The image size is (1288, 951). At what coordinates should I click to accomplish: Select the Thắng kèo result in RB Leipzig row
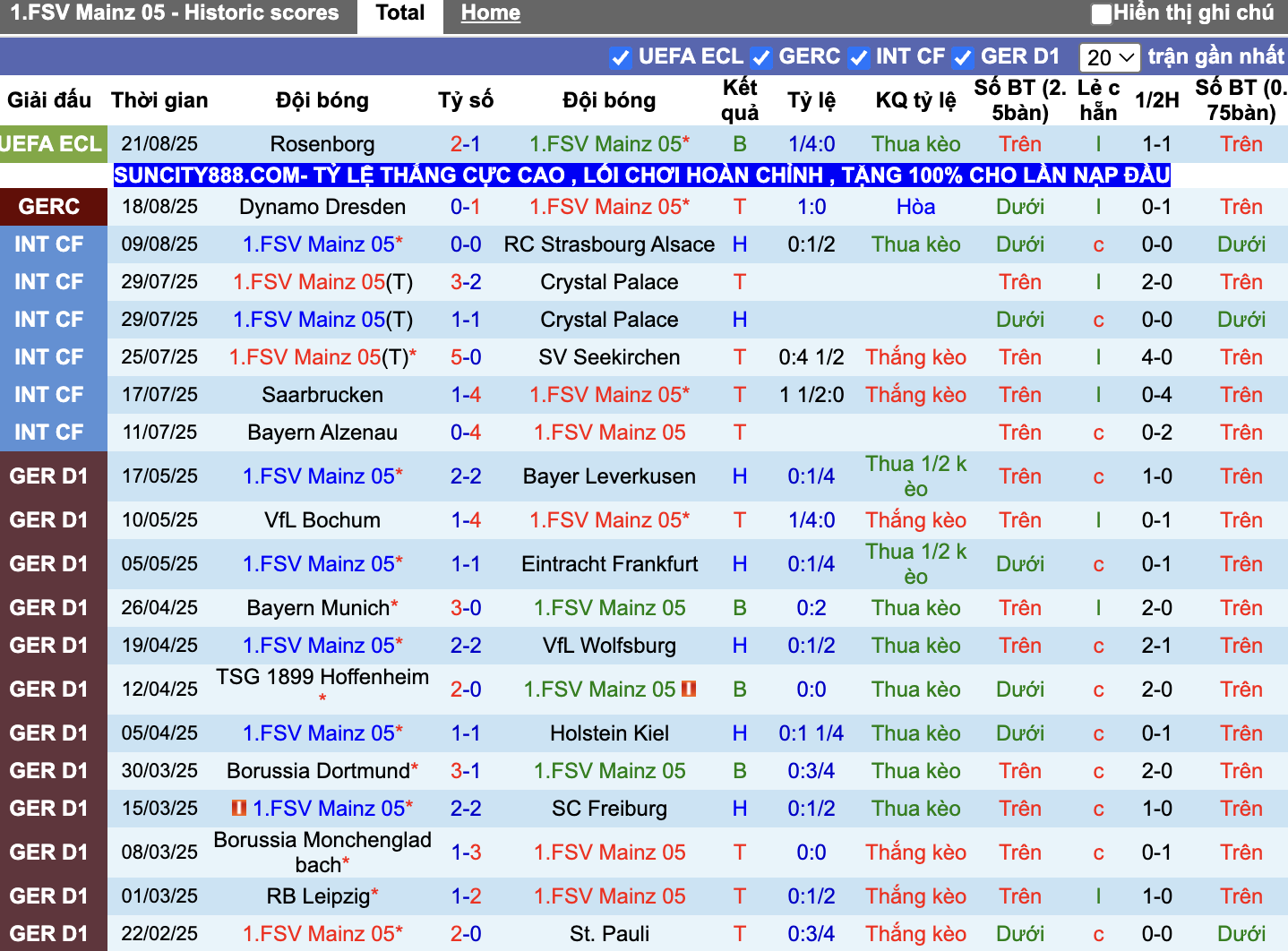[915, 896]
